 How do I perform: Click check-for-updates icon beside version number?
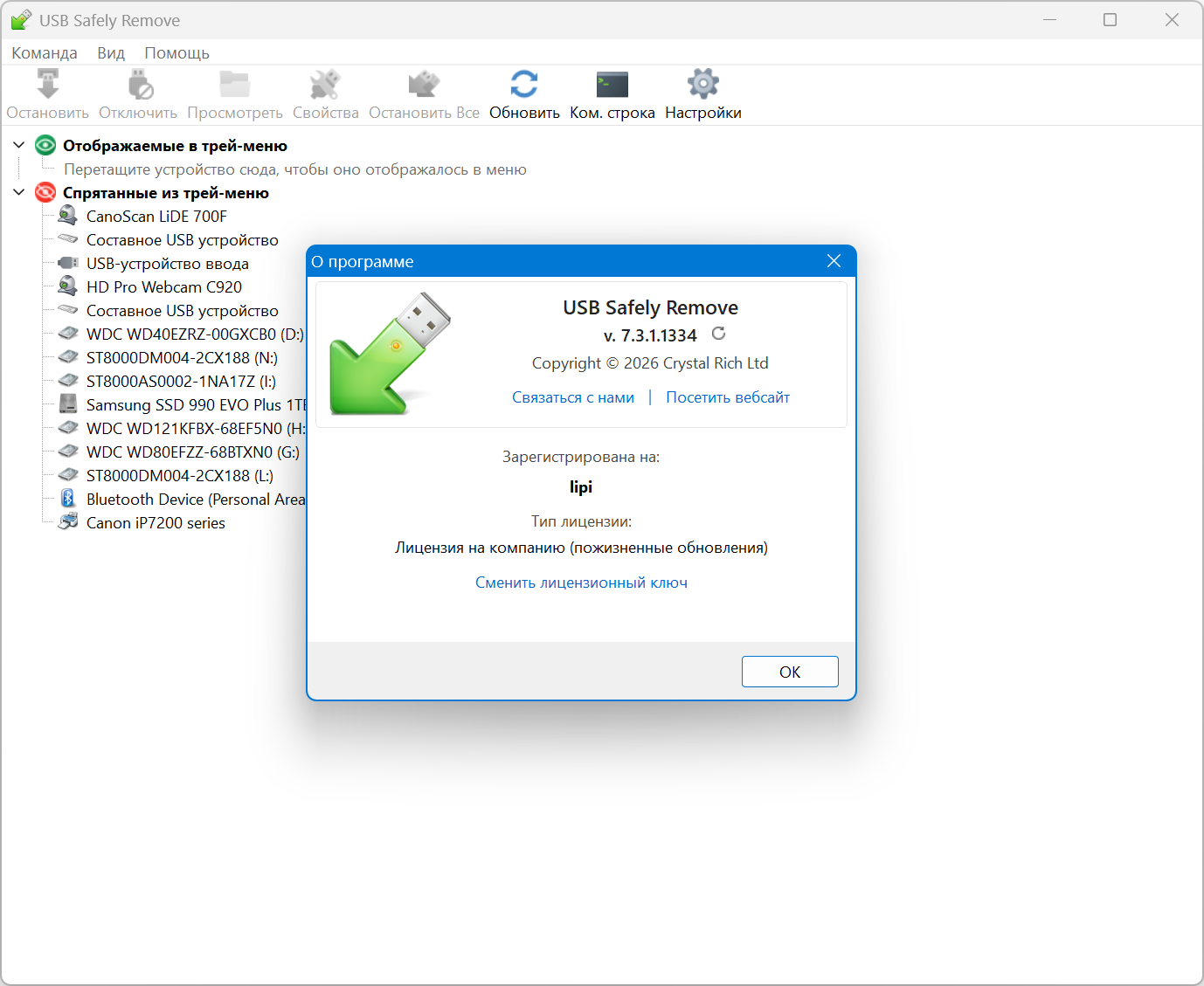click(x=718, y=334)
